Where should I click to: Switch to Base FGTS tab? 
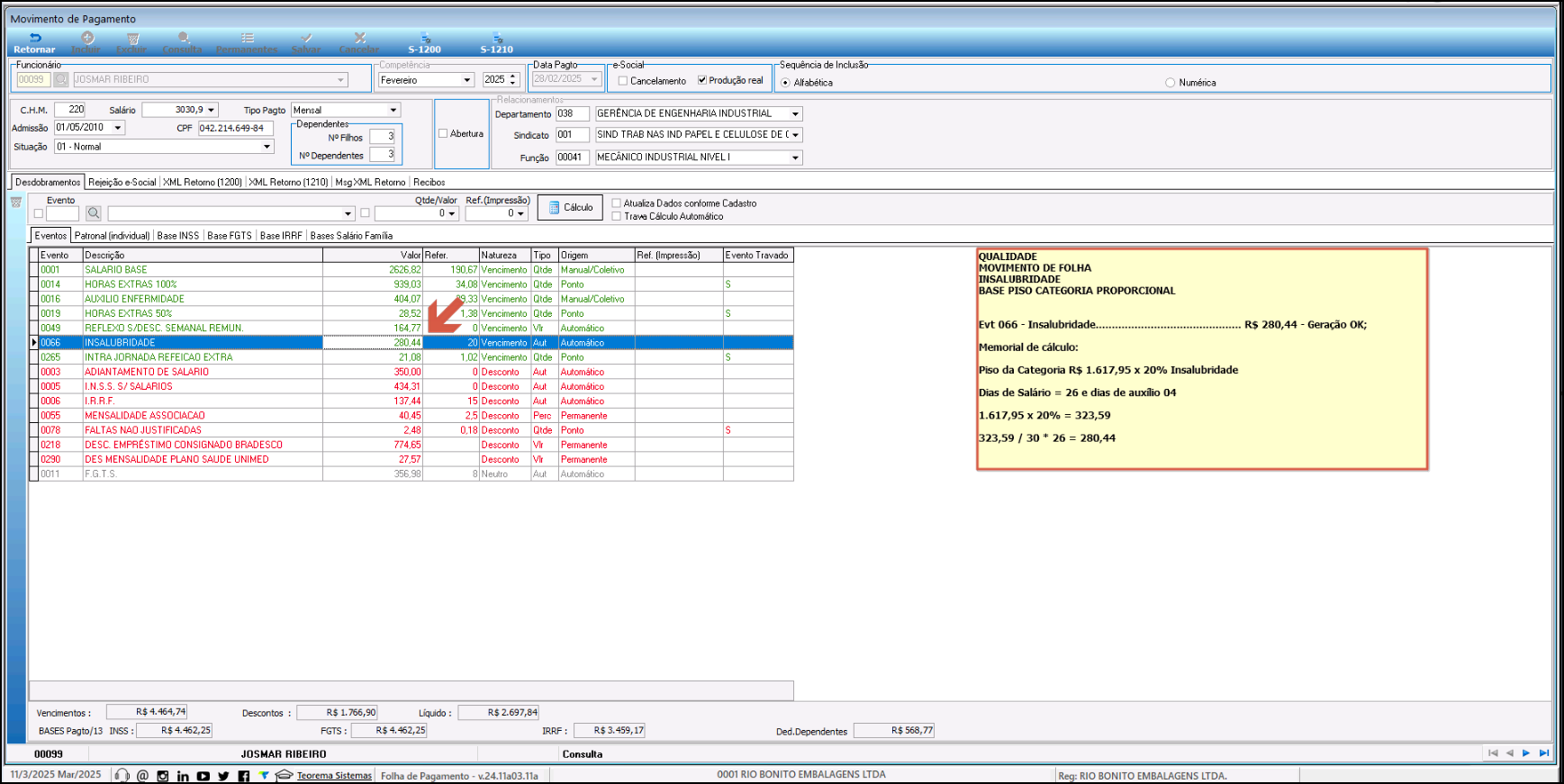[230, 236]
